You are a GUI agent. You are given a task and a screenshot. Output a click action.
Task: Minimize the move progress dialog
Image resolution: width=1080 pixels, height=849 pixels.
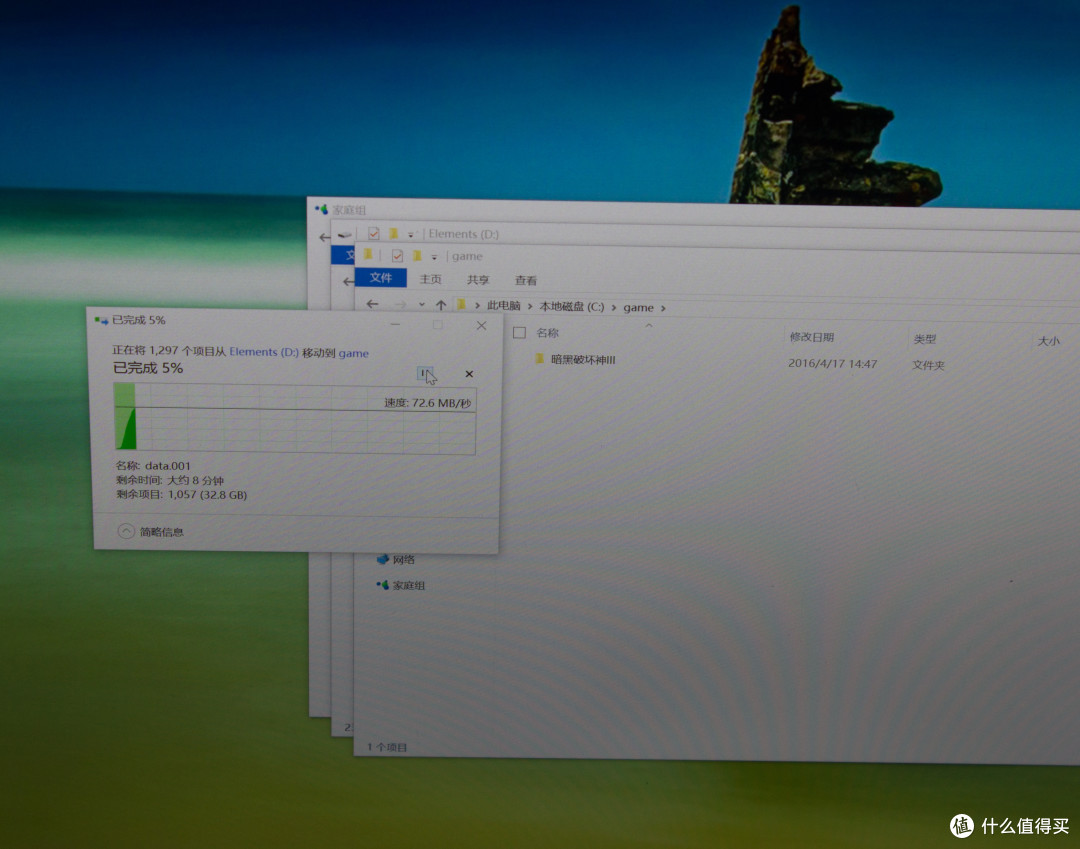[395, 324]
